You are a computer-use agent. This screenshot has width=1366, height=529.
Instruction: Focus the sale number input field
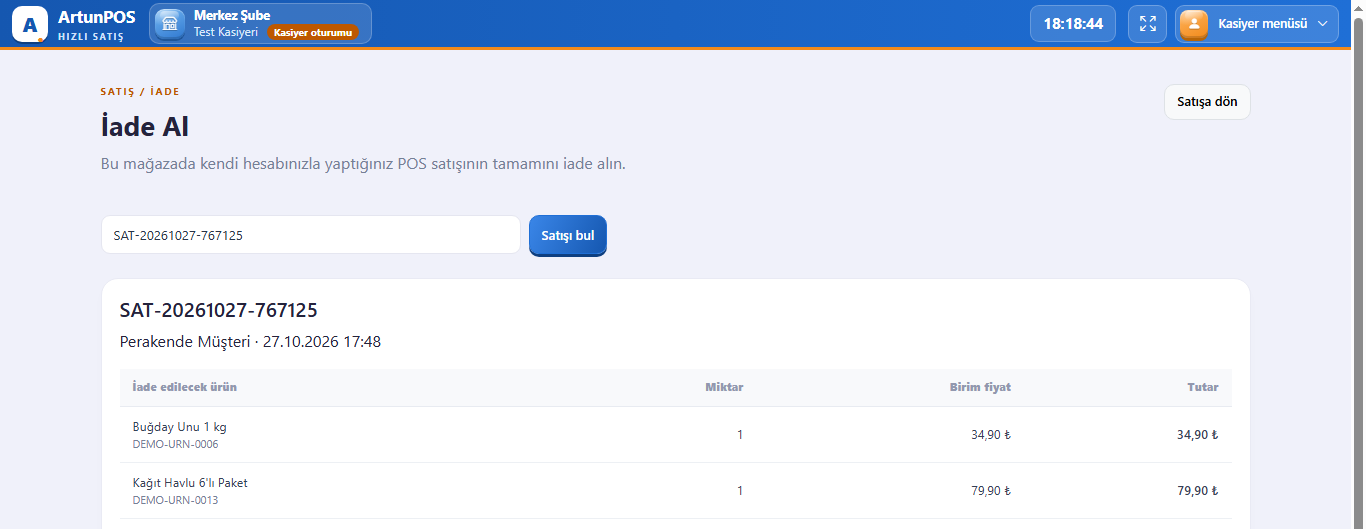[x=311, y=235]
